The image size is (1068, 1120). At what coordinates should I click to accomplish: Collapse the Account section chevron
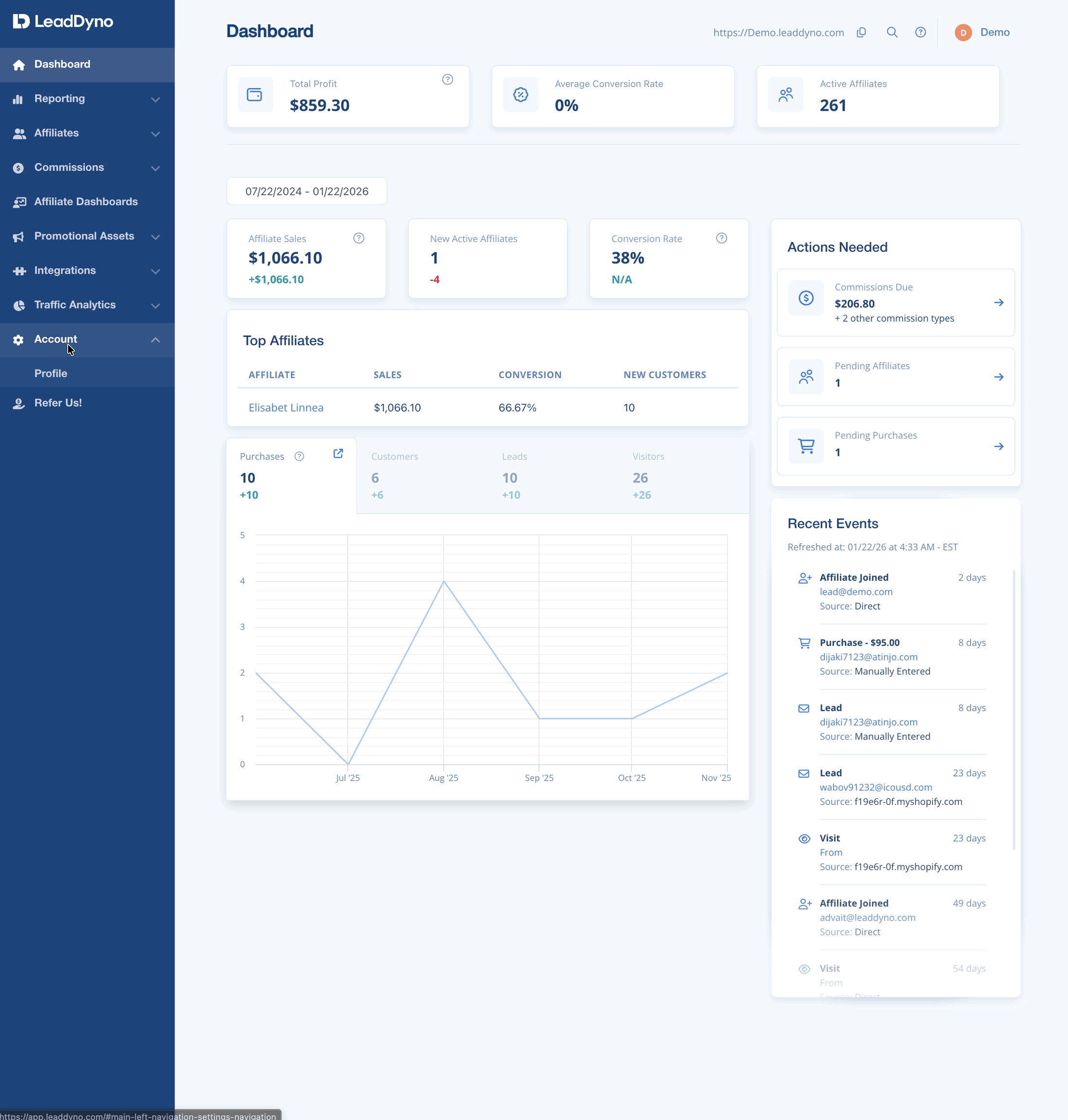point(156,340)
